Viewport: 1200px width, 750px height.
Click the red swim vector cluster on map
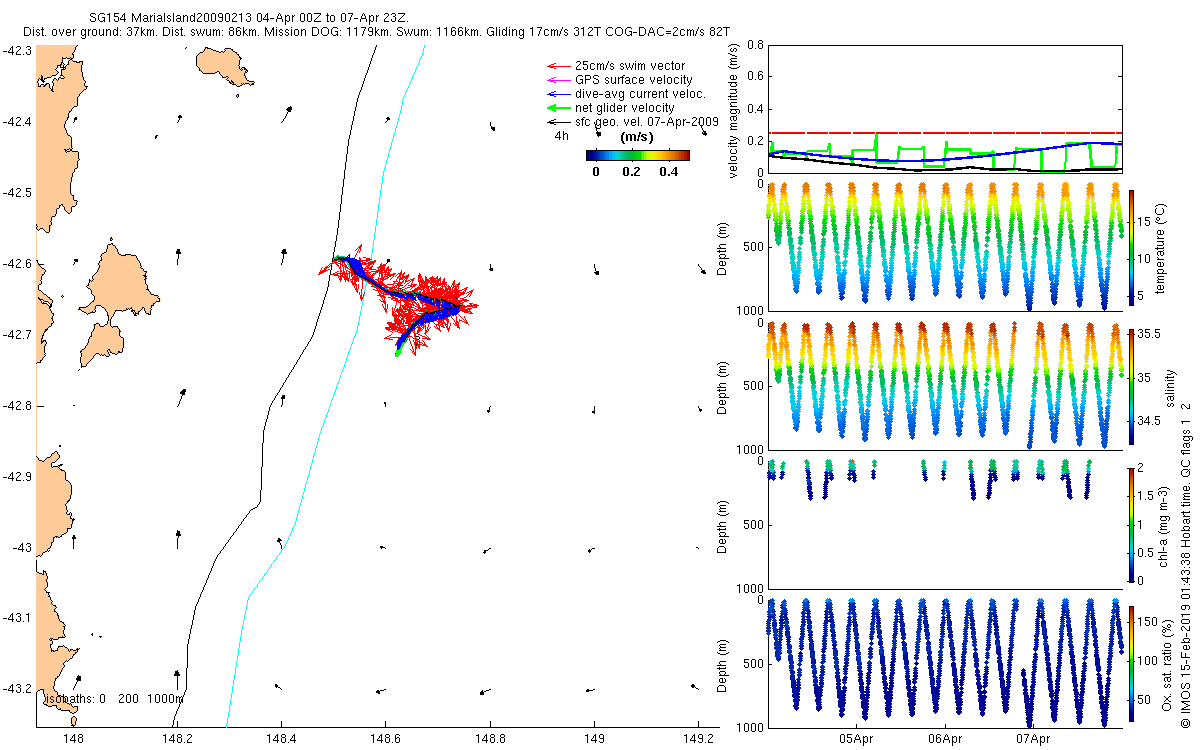click(430, 300)
